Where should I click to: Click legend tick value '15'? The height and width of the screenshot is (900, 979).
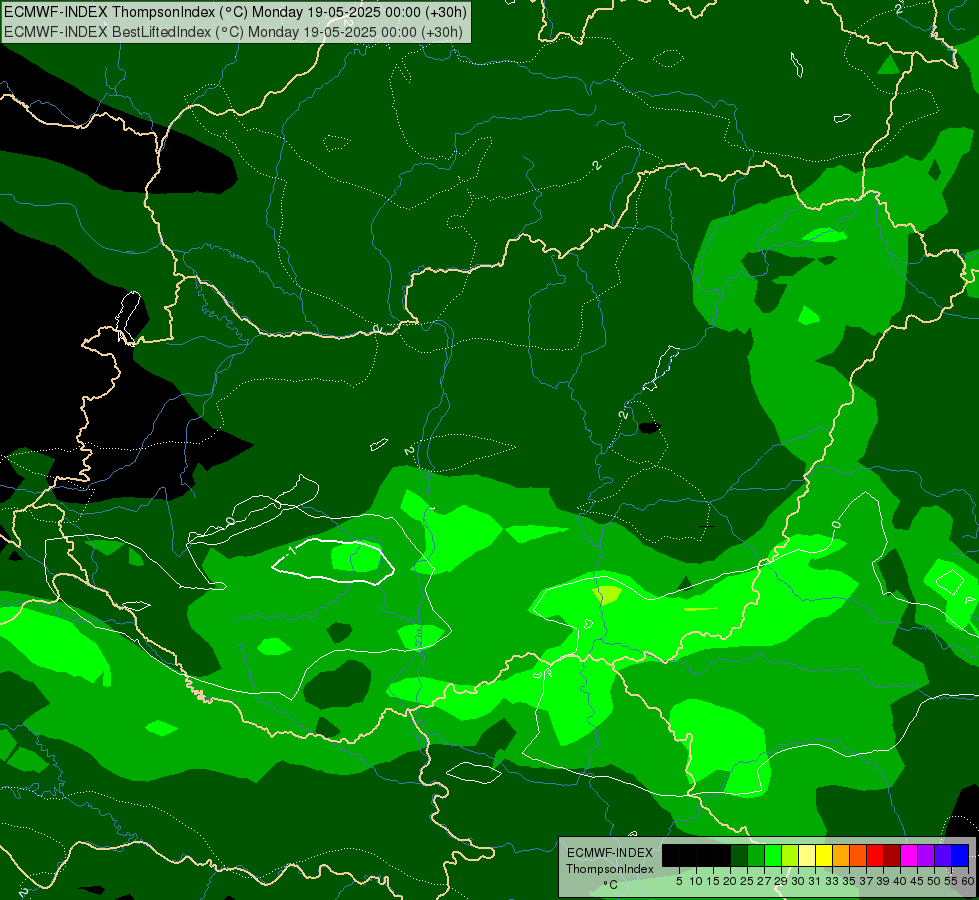[x=714, y=881]
